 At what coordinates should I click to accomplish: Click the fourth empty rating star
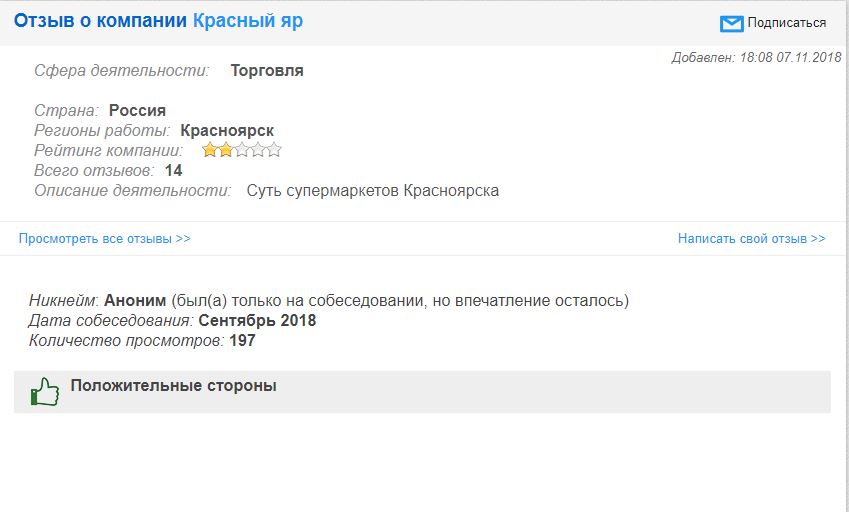258,150
